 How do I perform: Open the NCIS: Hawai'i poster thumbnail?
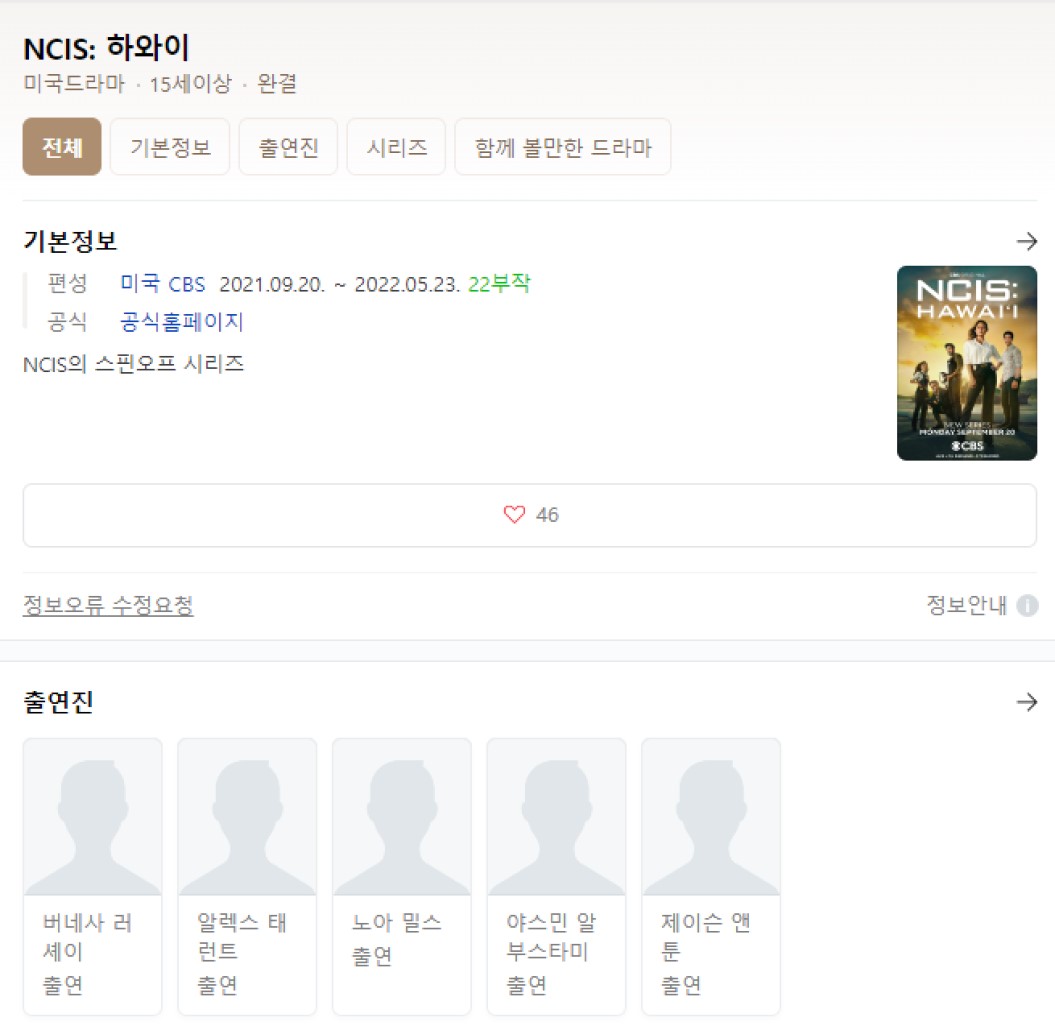click(967, 363)
